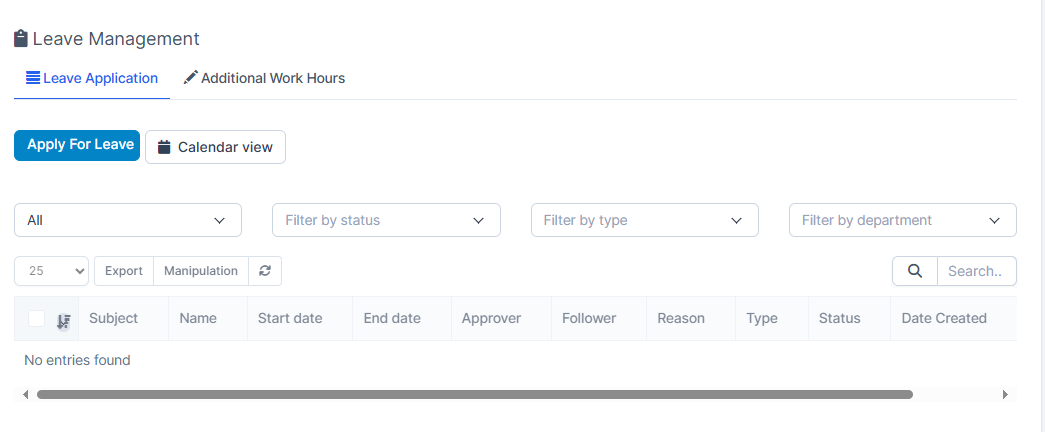The width and height of the screenshot is (1045, 432).
Task: Click the search magnifier icon
Action: coord(914,271)
